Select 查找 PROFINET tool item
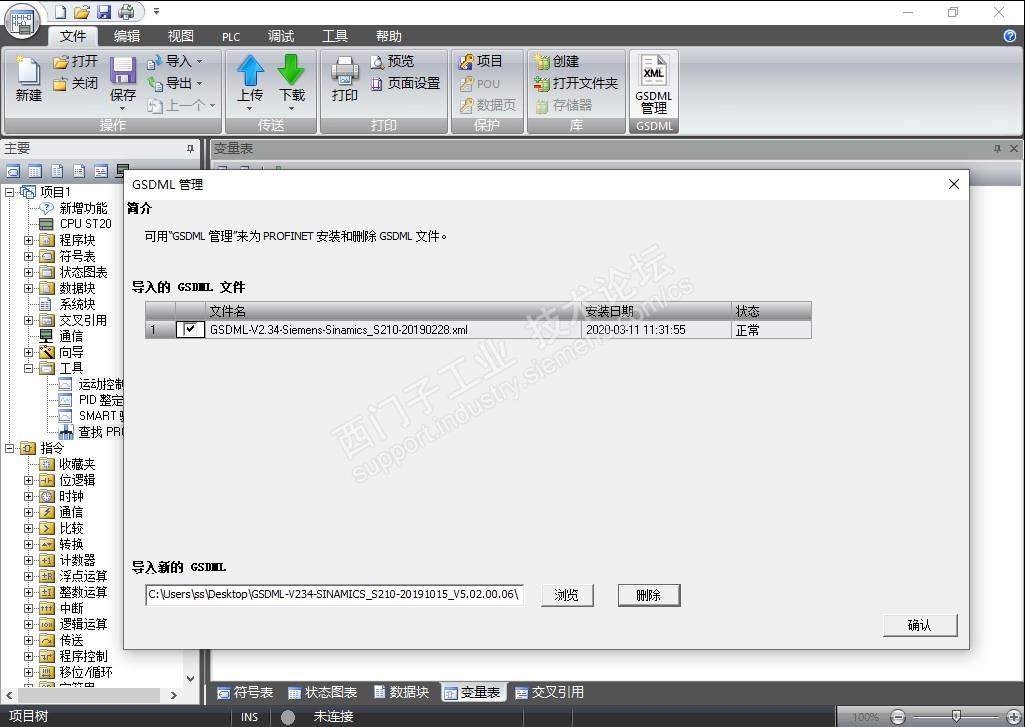This screenshot has width=1025, height=727. coord(101,431)
